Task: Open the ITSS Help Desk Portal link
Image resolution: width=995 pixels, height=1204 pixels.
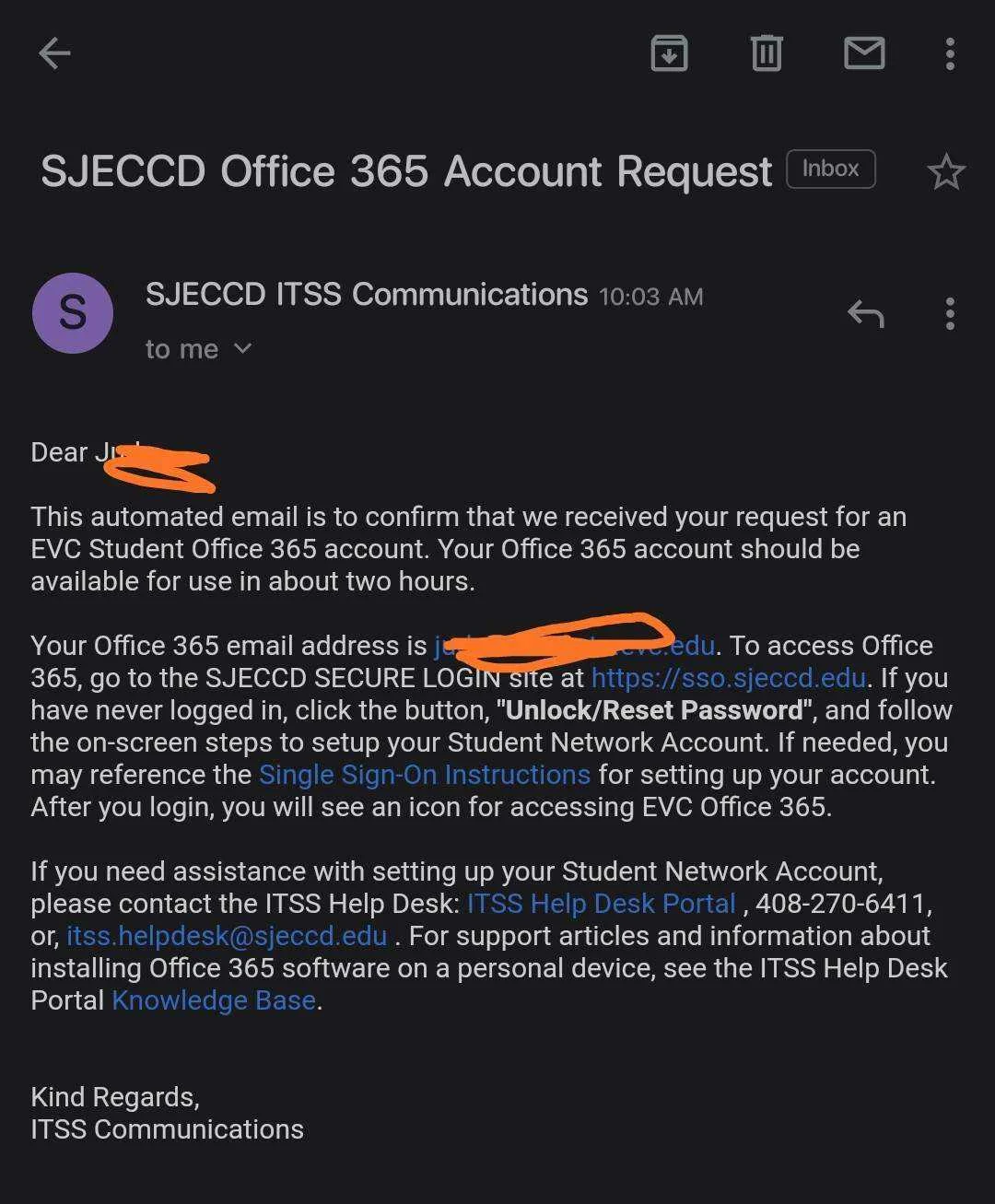Action: point(602,904)
